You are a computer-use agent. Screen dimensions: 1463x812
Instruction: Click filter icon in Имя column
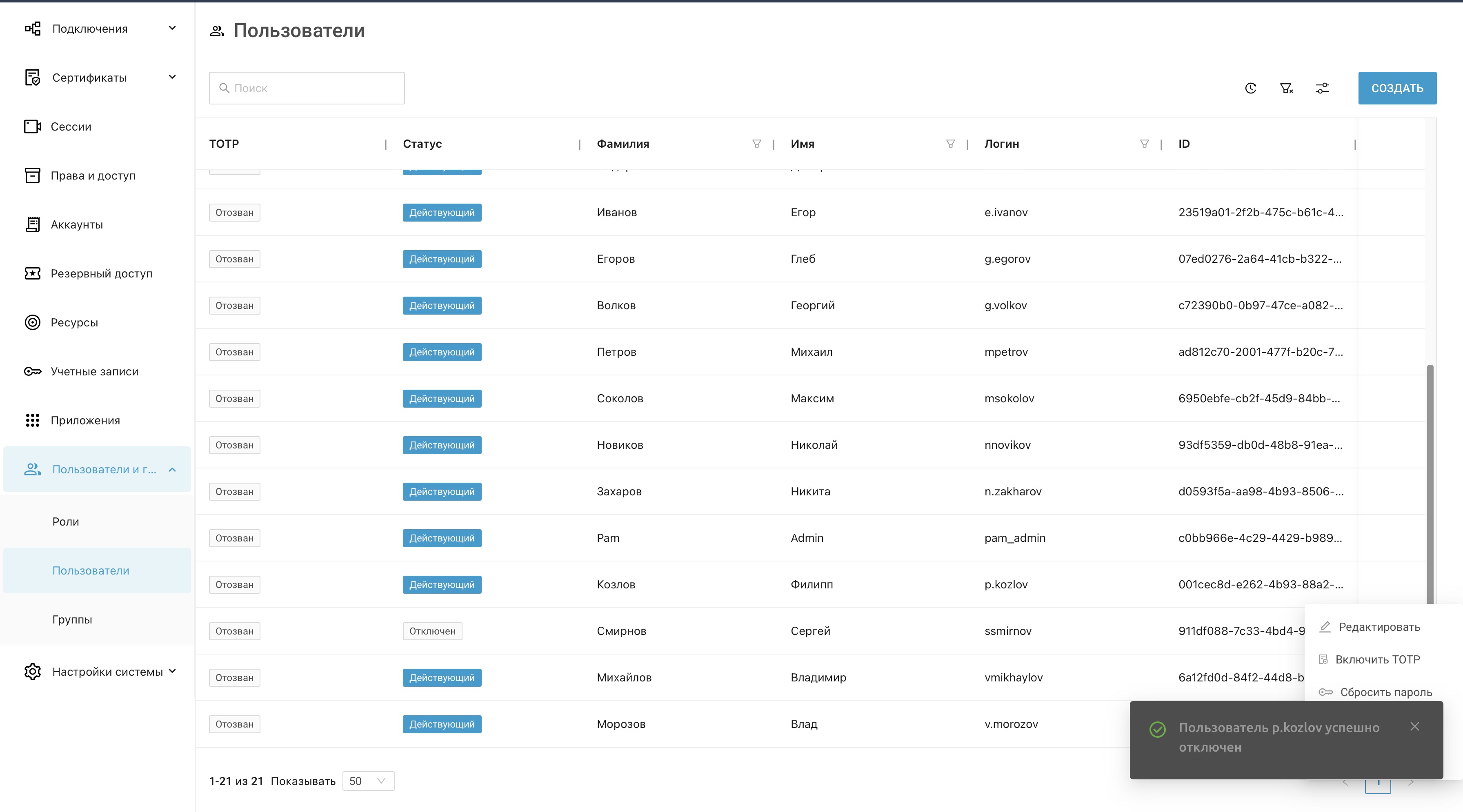click(x=950, y=144)
